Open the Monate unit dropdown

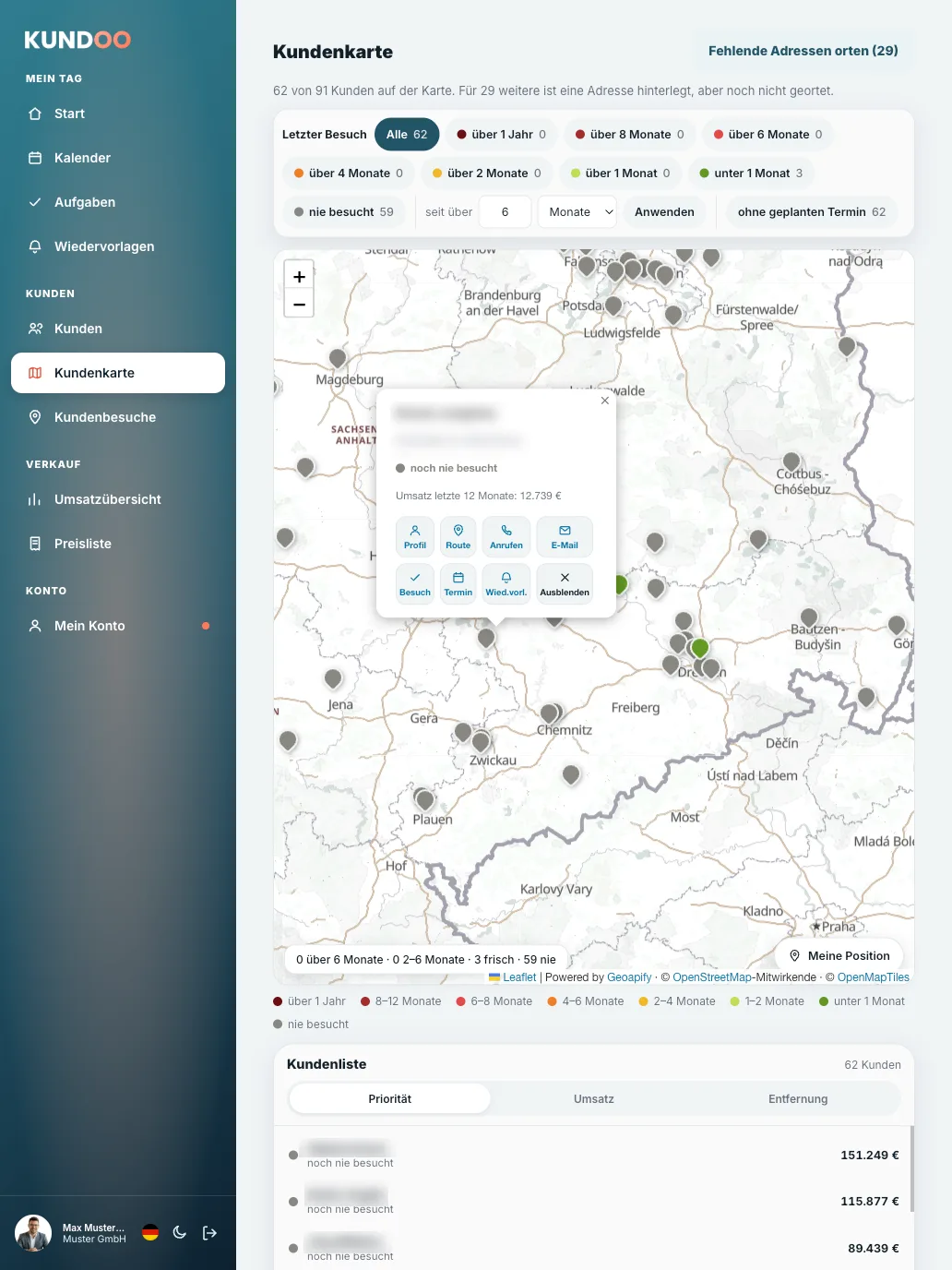click(578, 212)
